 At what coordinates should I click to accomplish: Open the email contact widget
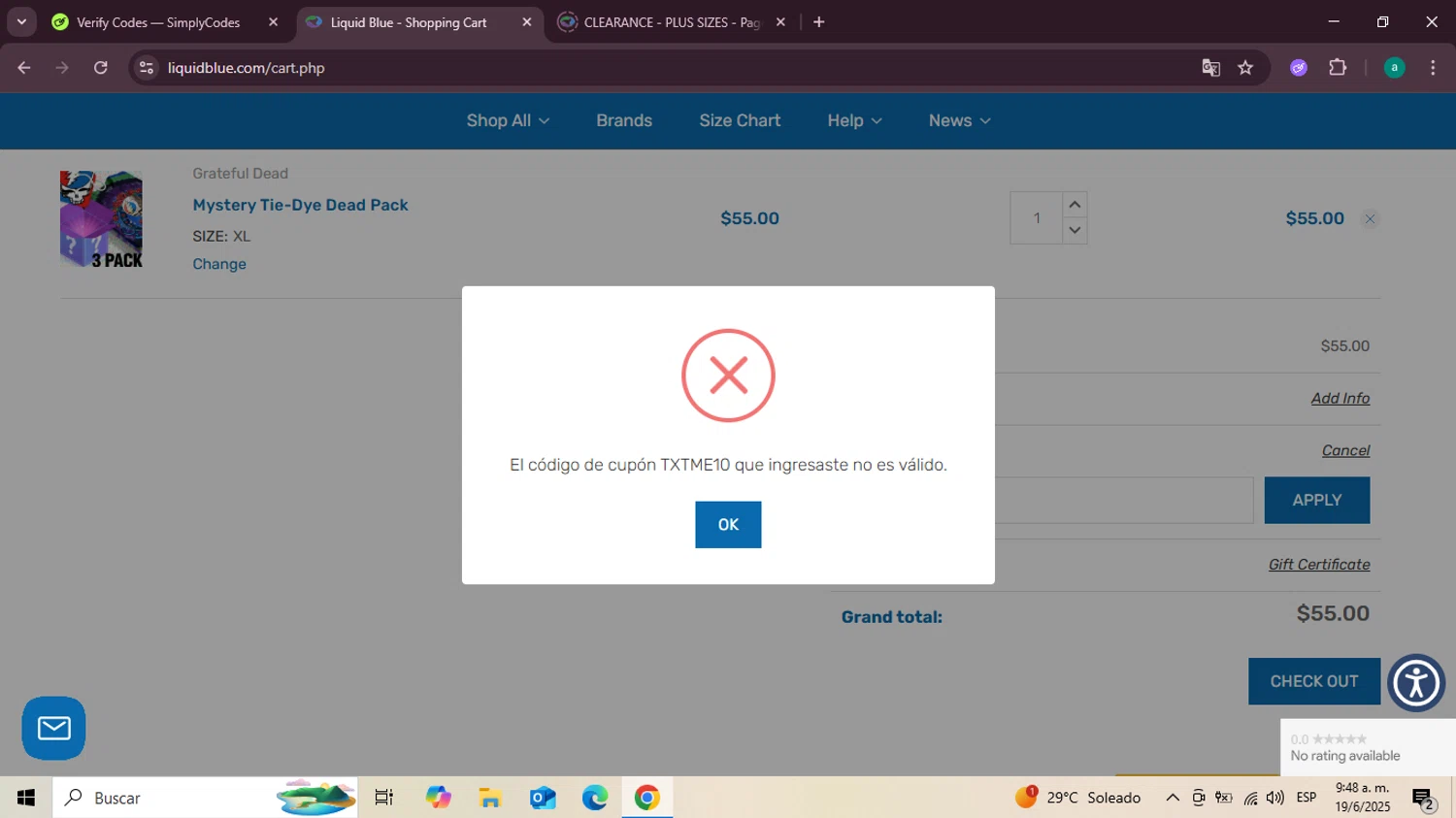(x=53, y=728)
